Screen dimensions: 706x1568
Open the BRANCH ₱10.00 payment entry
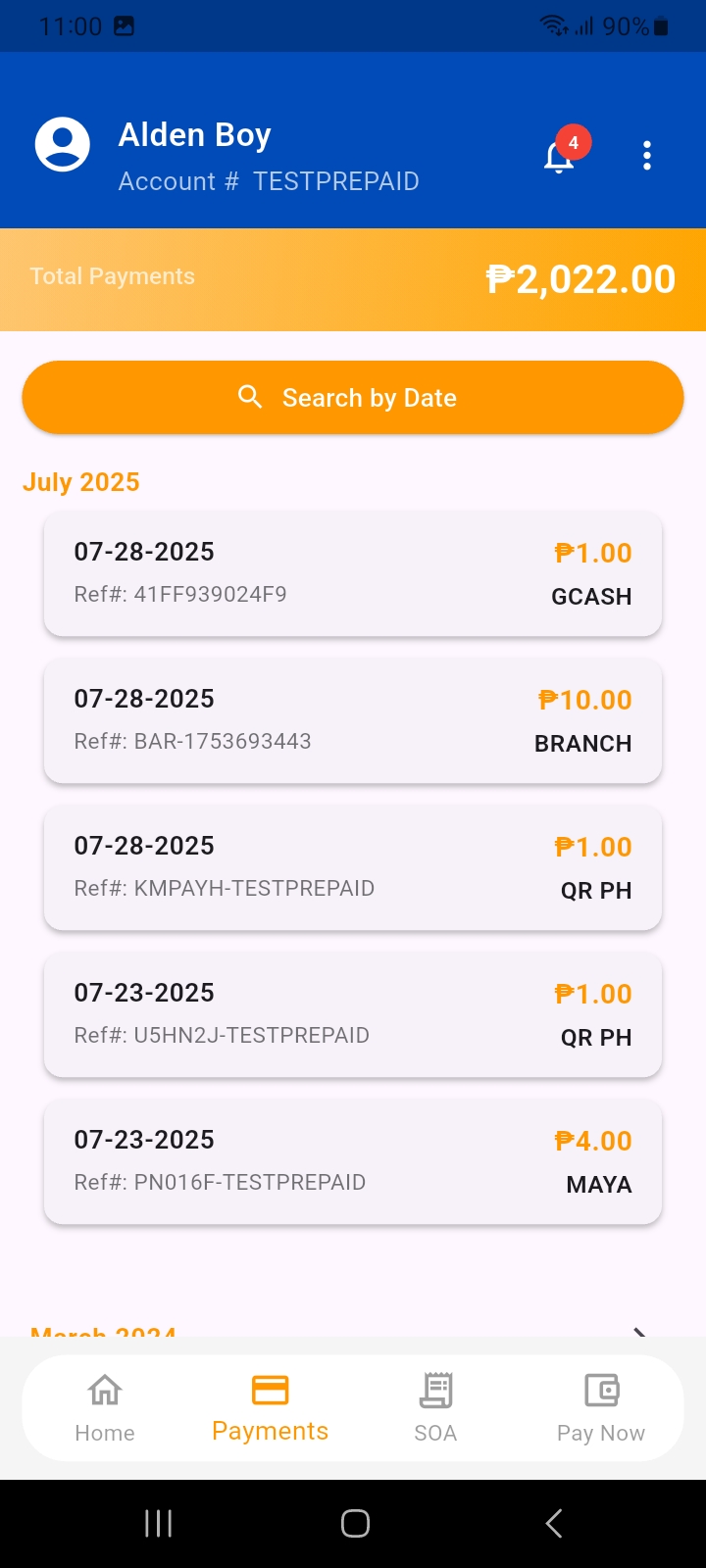pos(353,720)
